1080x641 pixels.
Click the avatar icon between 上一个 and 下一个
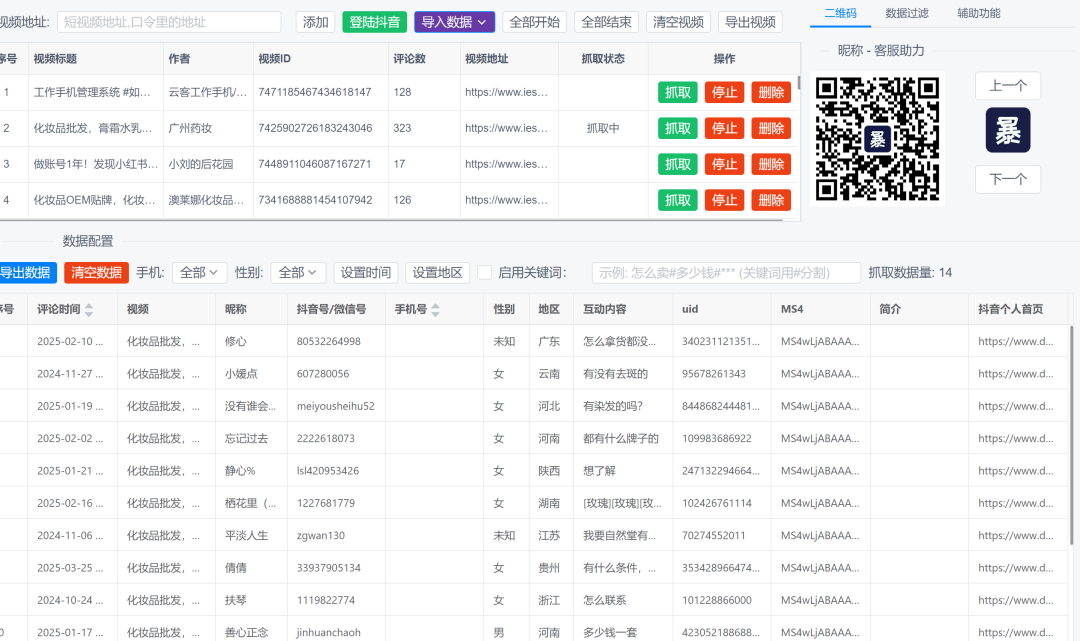pos(1007,130)
